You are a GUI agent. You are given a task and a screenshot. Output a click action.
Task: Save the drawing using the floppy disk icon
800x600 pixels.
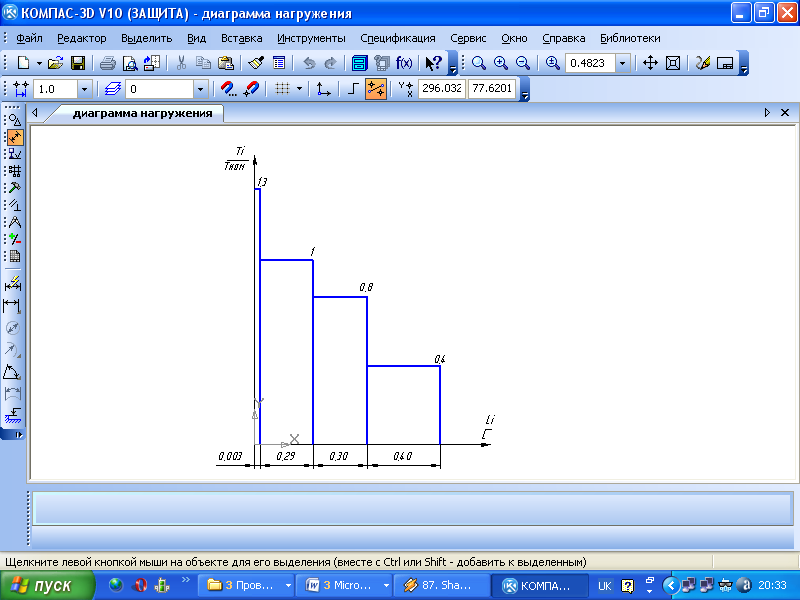[x=78, y=63]
